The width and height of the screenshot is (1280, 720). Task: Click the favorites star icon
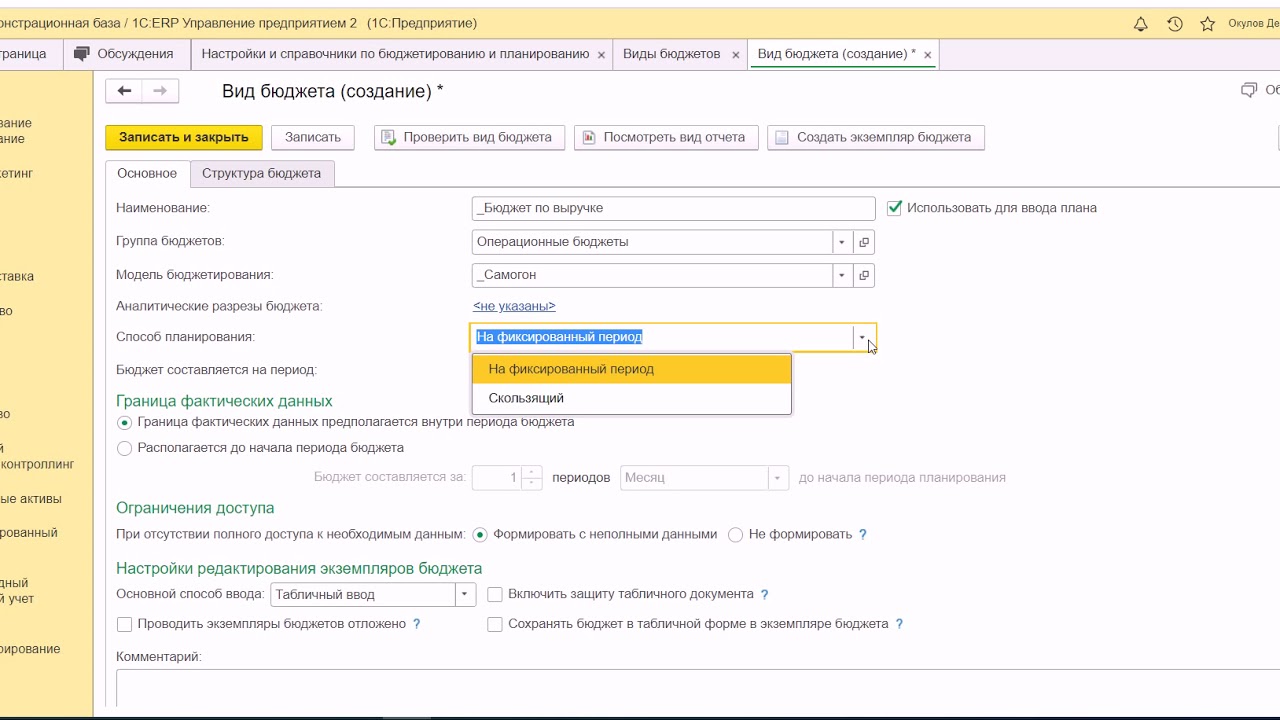[1208, 24]
